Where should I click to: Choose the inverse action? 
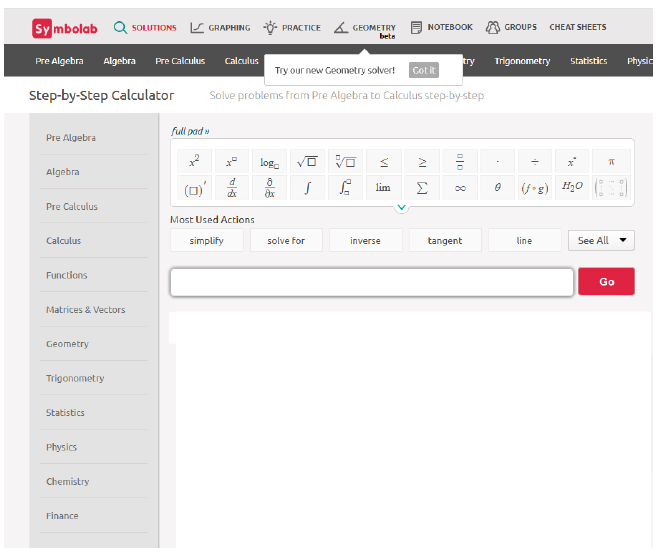pos(365,240)
